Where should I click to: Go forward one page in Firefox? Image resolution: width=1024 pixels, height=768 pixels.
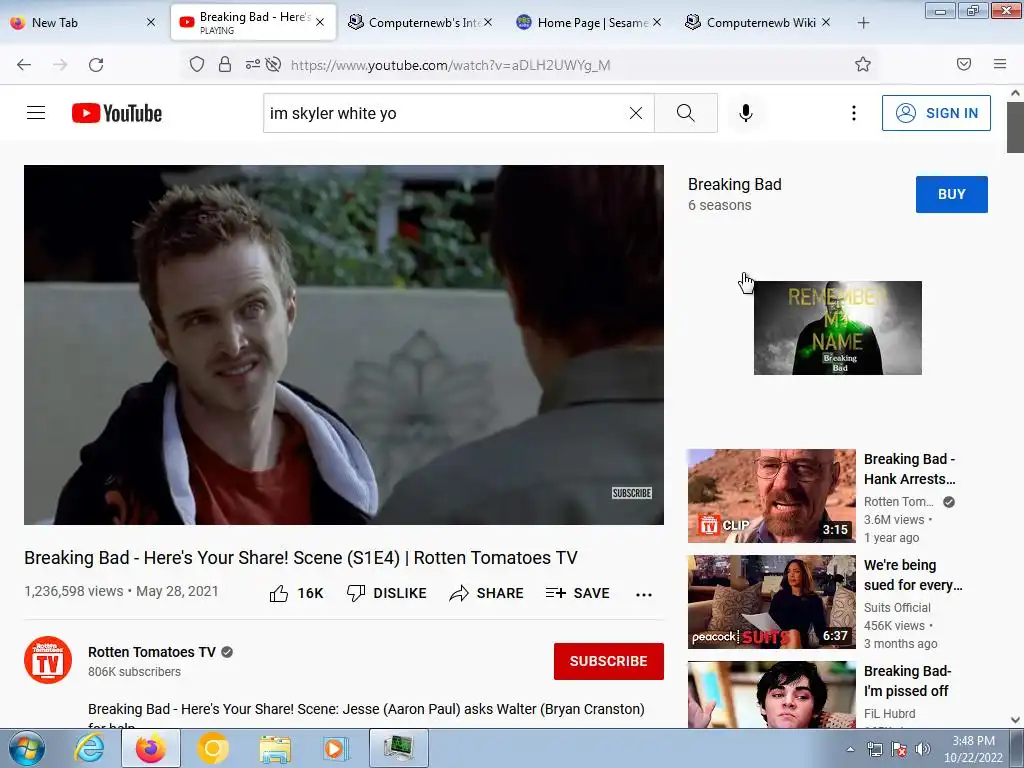point(60,64)
